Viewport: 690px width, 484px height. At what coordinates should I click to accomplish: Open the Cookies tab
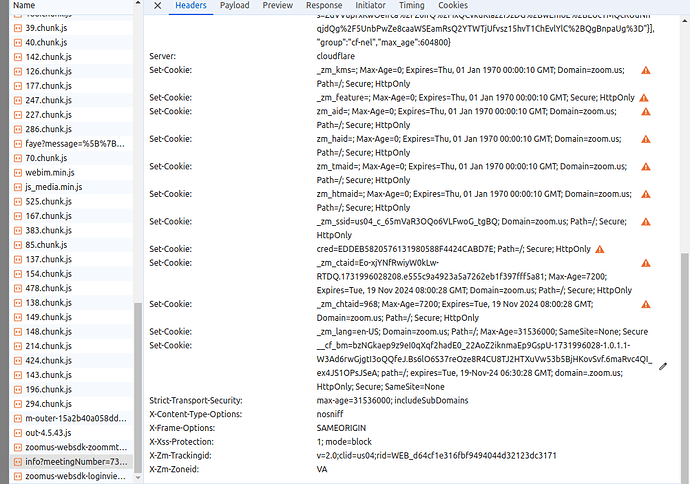(x=453, y=6)
